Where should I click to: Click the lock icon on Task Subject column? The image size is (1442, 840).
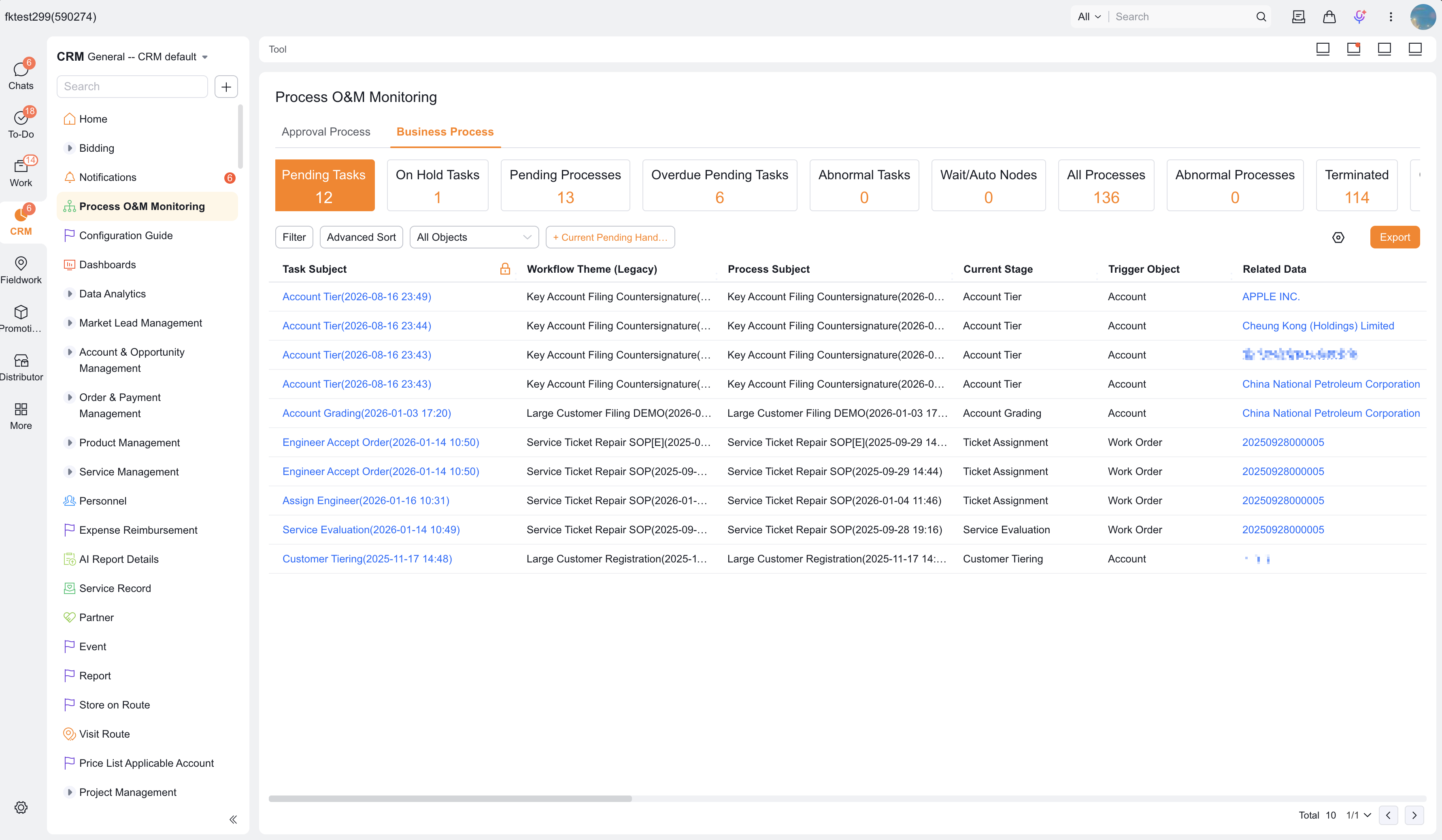[x=505, y=269]
